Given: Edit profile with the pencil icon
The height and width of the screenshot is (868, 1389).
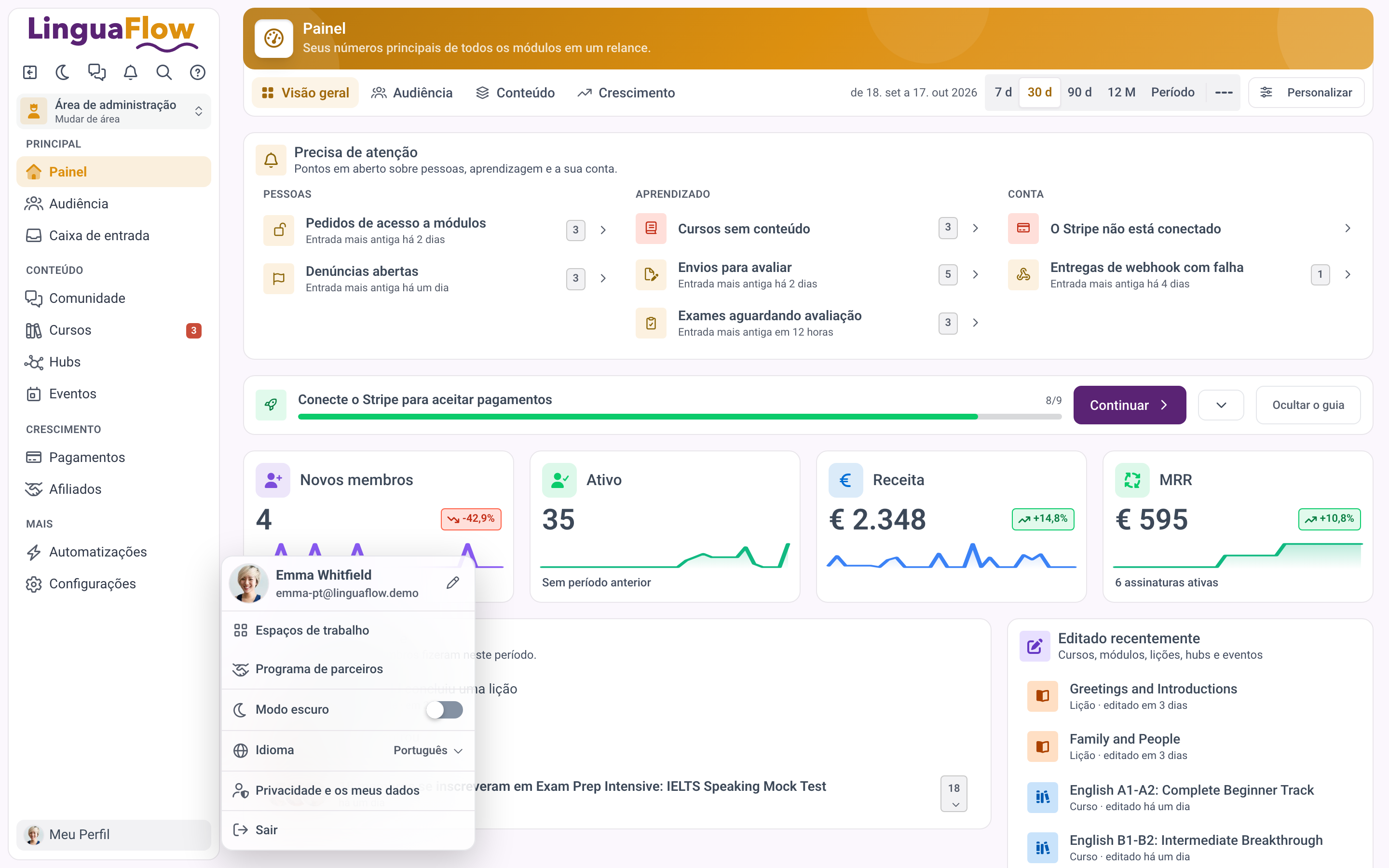Looking at the screenshot, I should point(453,583).
